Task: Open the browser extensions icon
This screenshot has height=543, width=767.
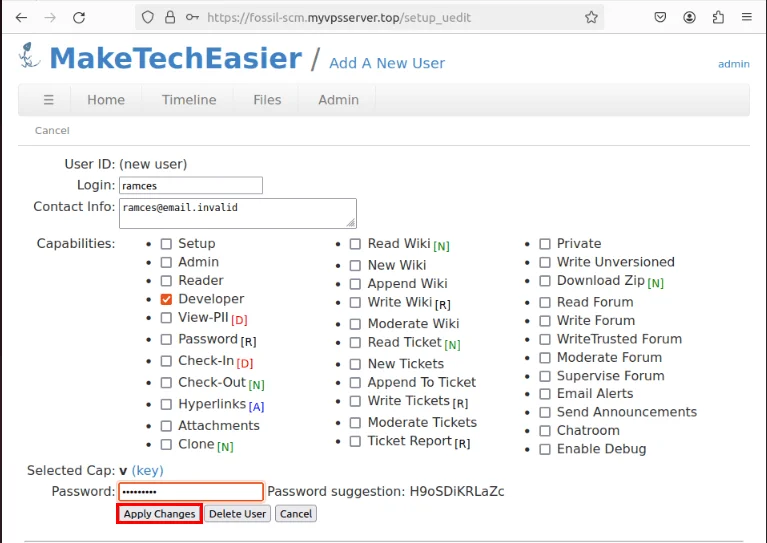Action: point(718,17)
